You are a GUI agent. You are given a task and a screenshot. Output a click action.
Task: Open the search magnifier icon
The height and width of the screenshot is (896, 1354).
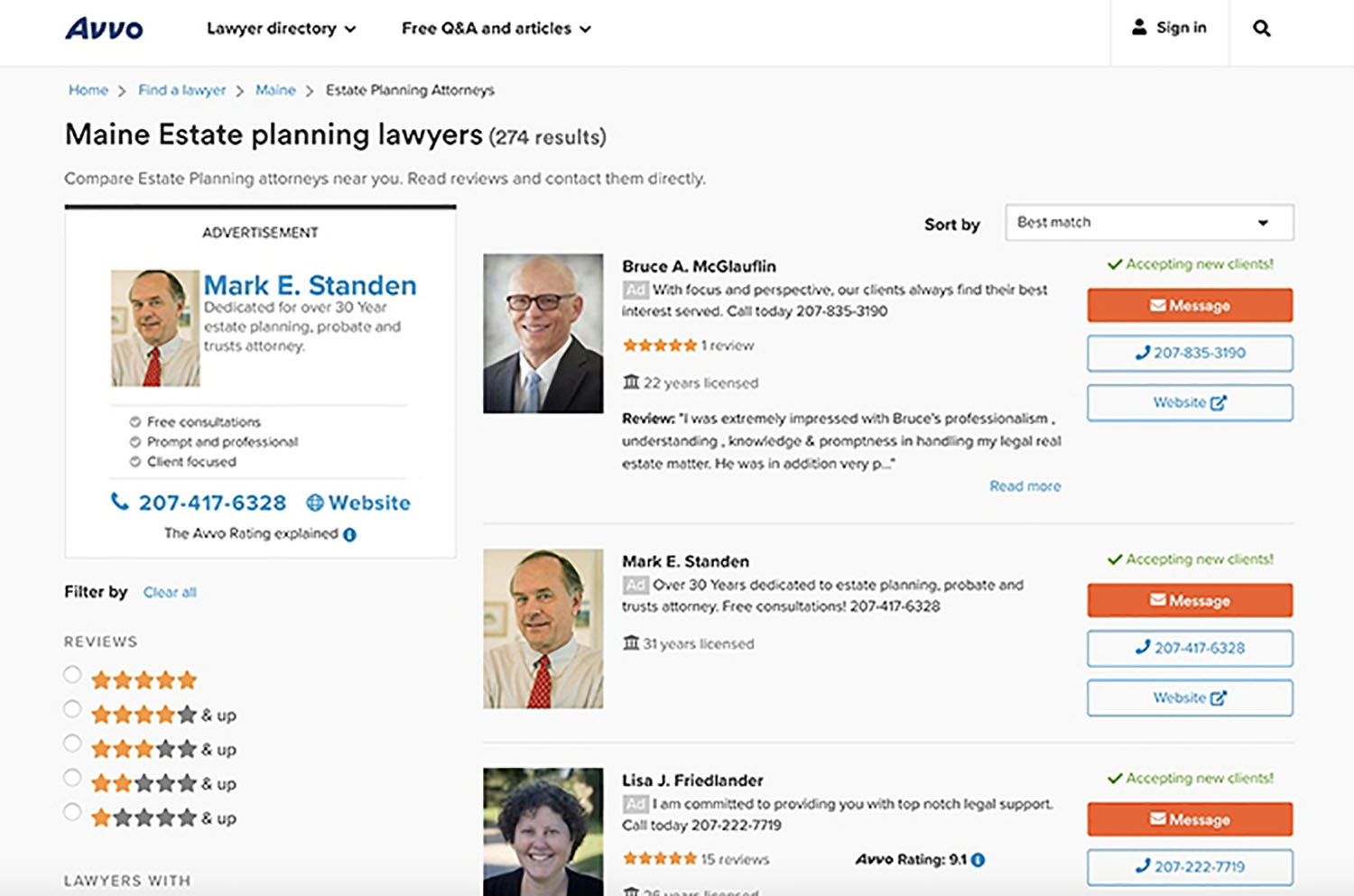point(1260,28)
